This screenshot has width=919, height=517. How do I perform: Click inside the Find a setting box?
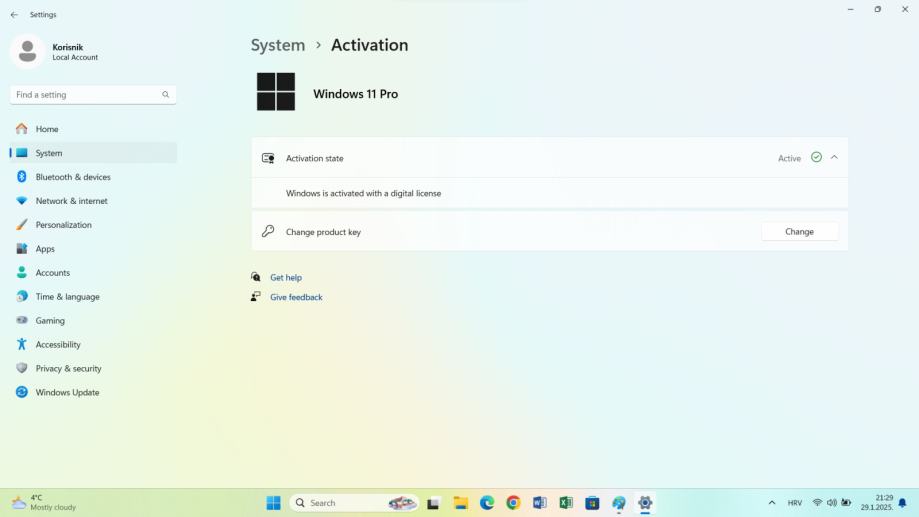(x=93, y=94)
